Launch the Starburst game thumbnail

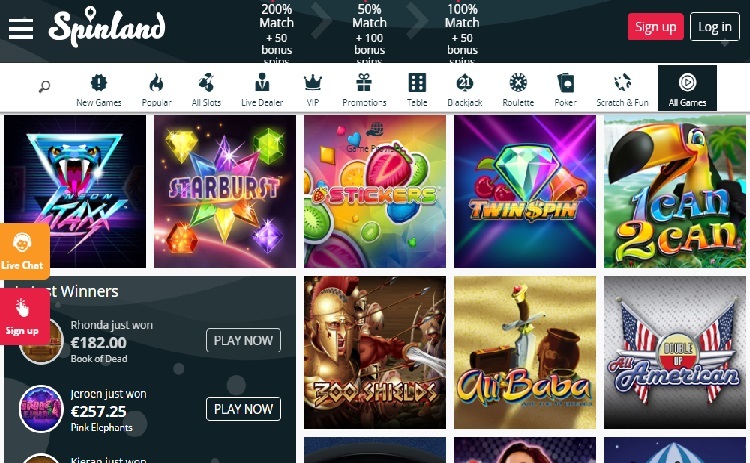(x=225, y=191)
